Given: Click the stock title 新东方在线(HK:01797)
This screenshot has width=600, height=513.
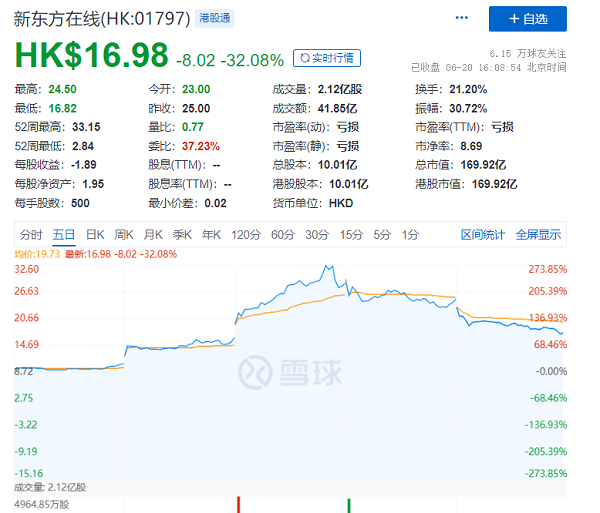Looking at the screenshot, I should 102,18.
